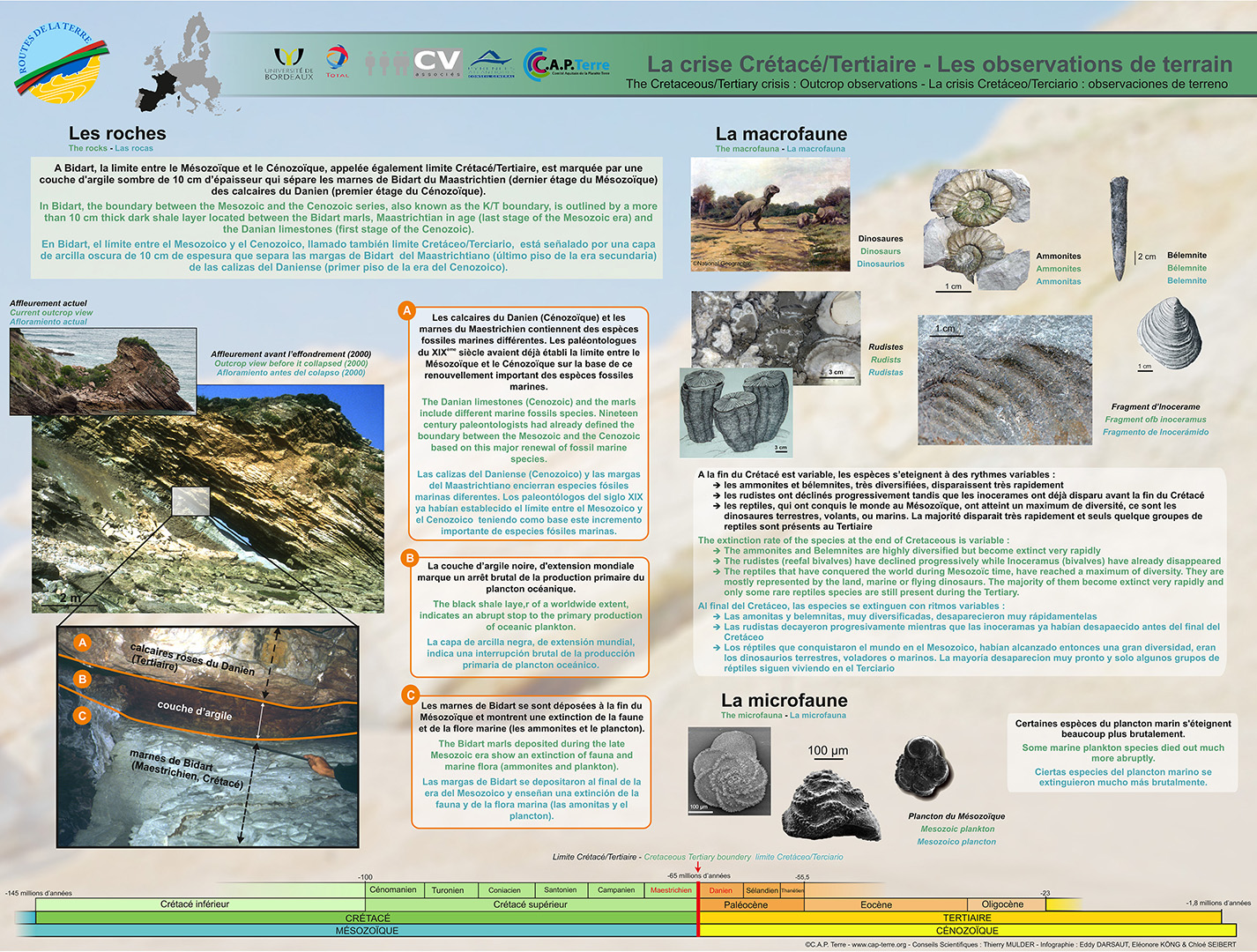1257x952 pixels.
Task: Select the Campanien stage on the timeline
Action: click(616, 890)
